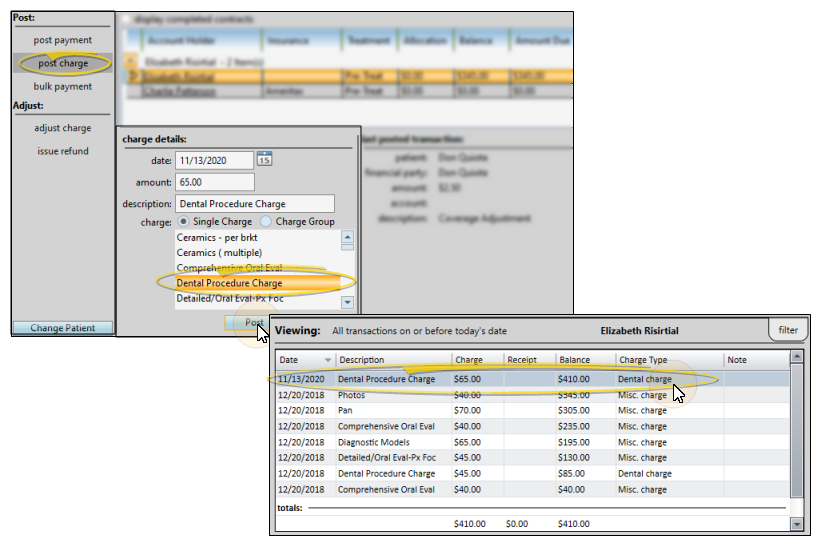Click the transaction table scroll-up arrow
The image size is (823, 548).
(796, 356)
